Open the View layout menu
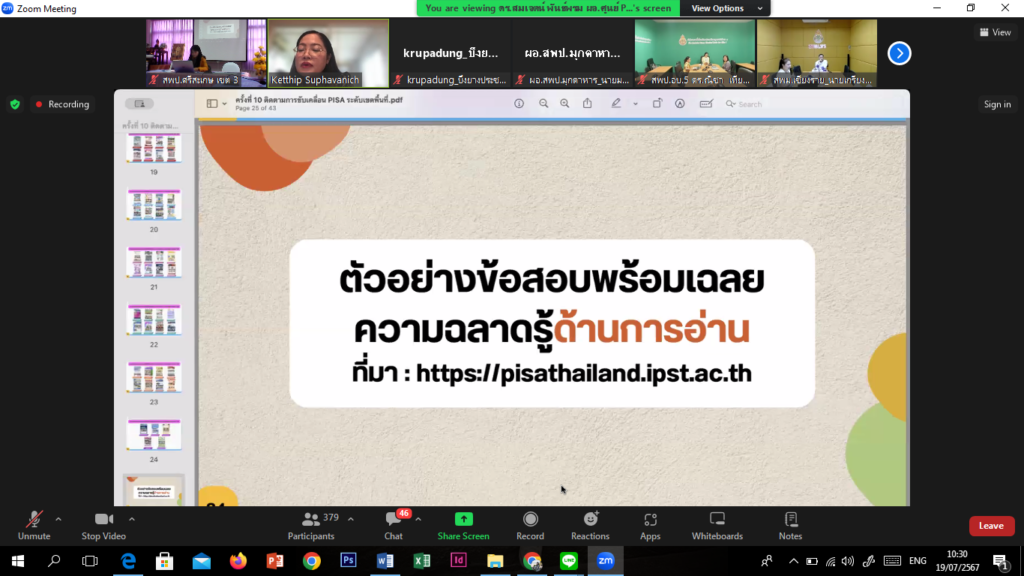This screenshot has width=1024, height=576. (994, 32)
